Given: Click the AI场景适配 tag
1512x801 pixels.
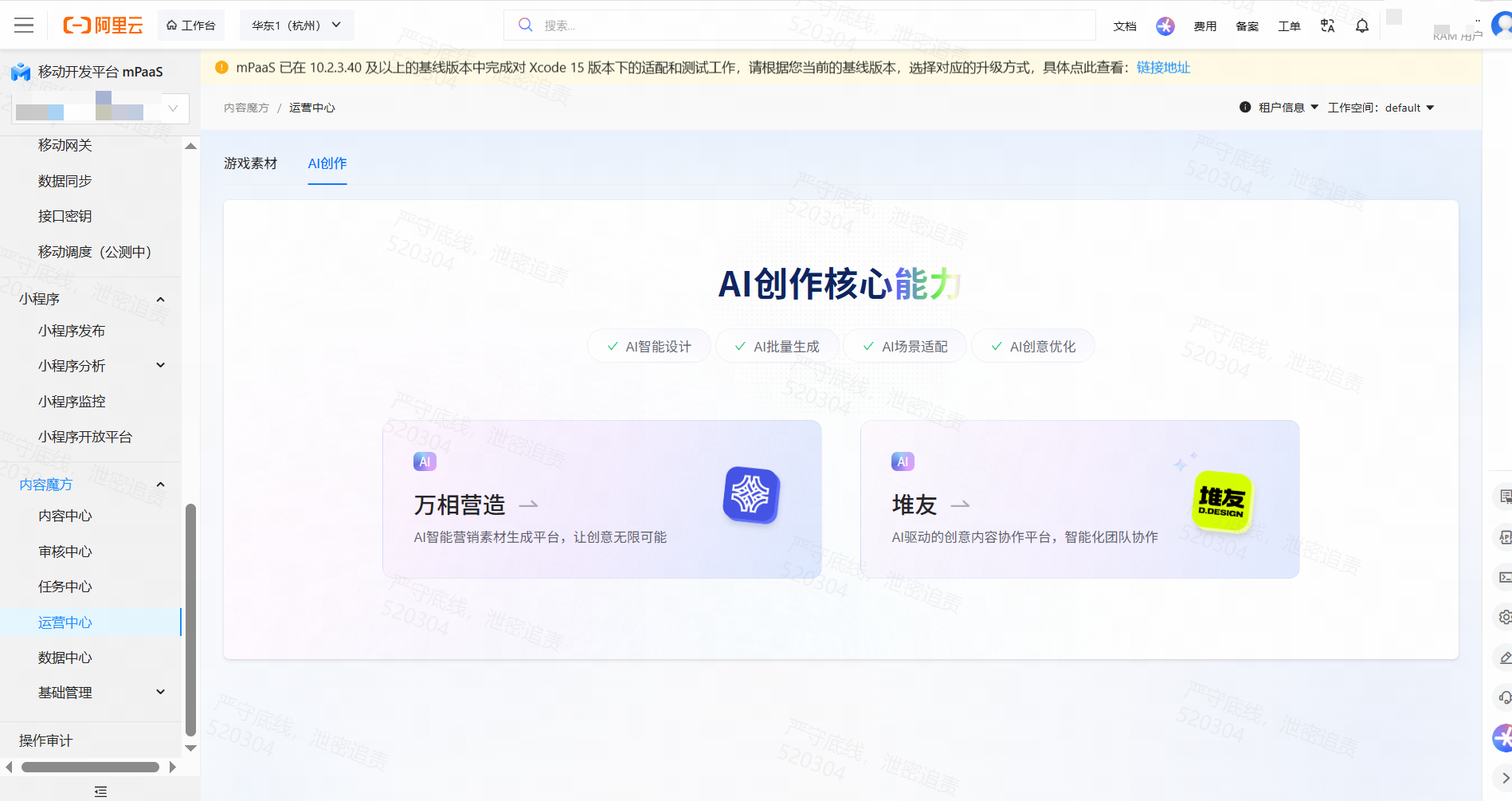Looking at the screenshot, I should 906,347.
